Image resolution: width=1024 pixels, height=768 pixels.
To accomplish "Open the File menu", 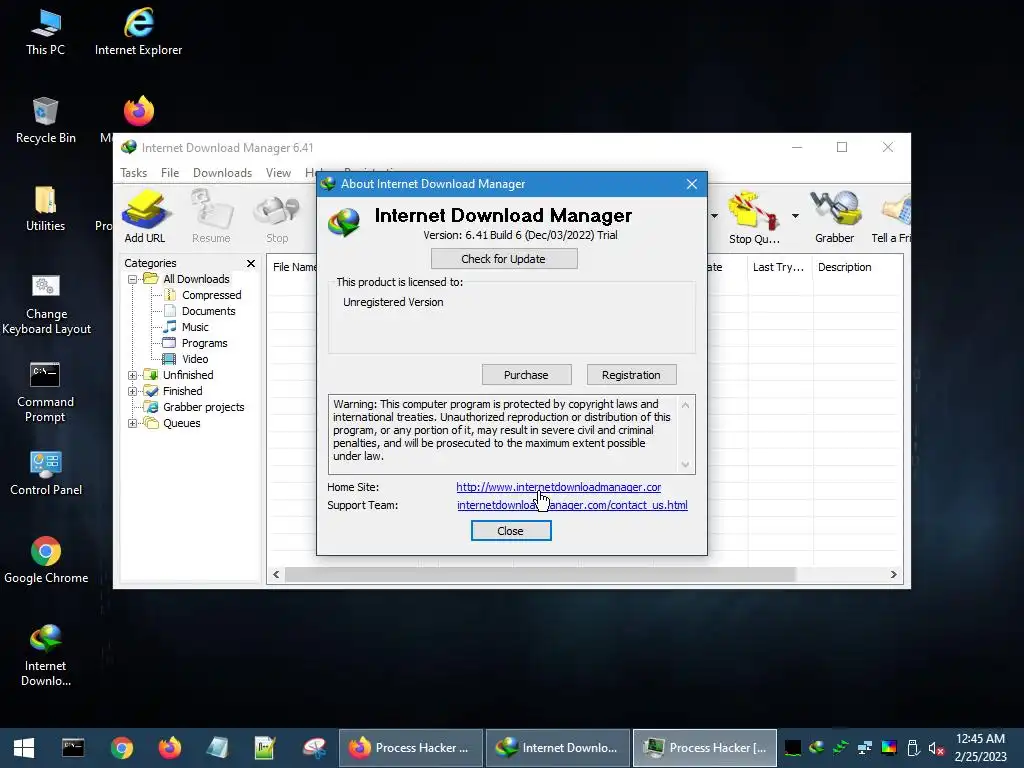I will pos(170,173).
